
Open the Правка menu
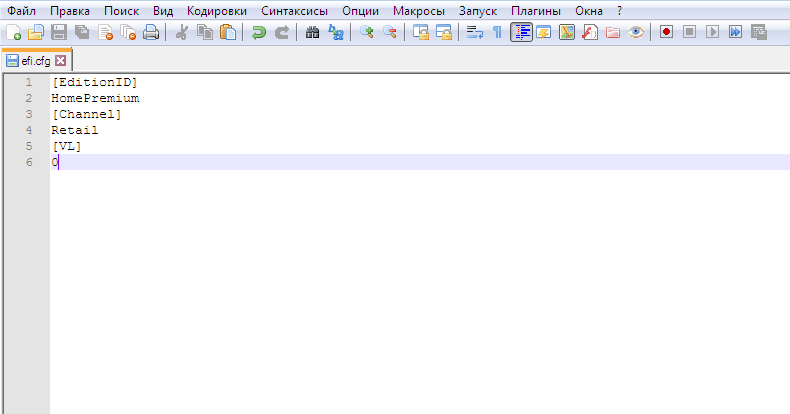pos(70,11)
